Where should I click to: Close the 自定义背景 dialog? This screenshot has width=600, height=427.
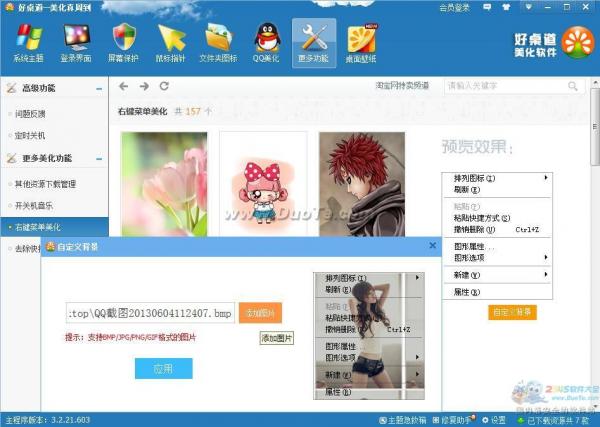[433, 246]
